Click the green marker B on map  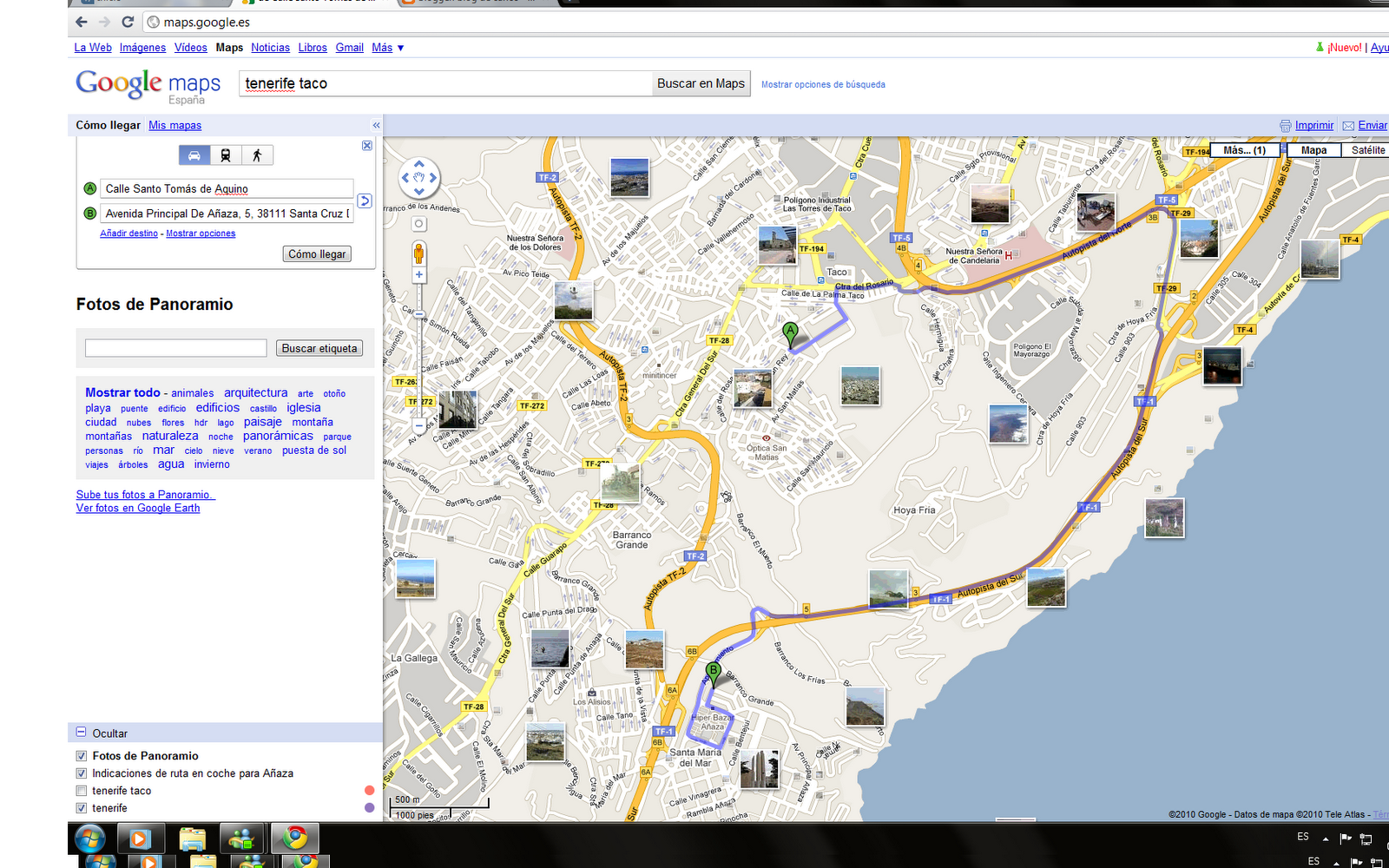click(x=714, y=673)
